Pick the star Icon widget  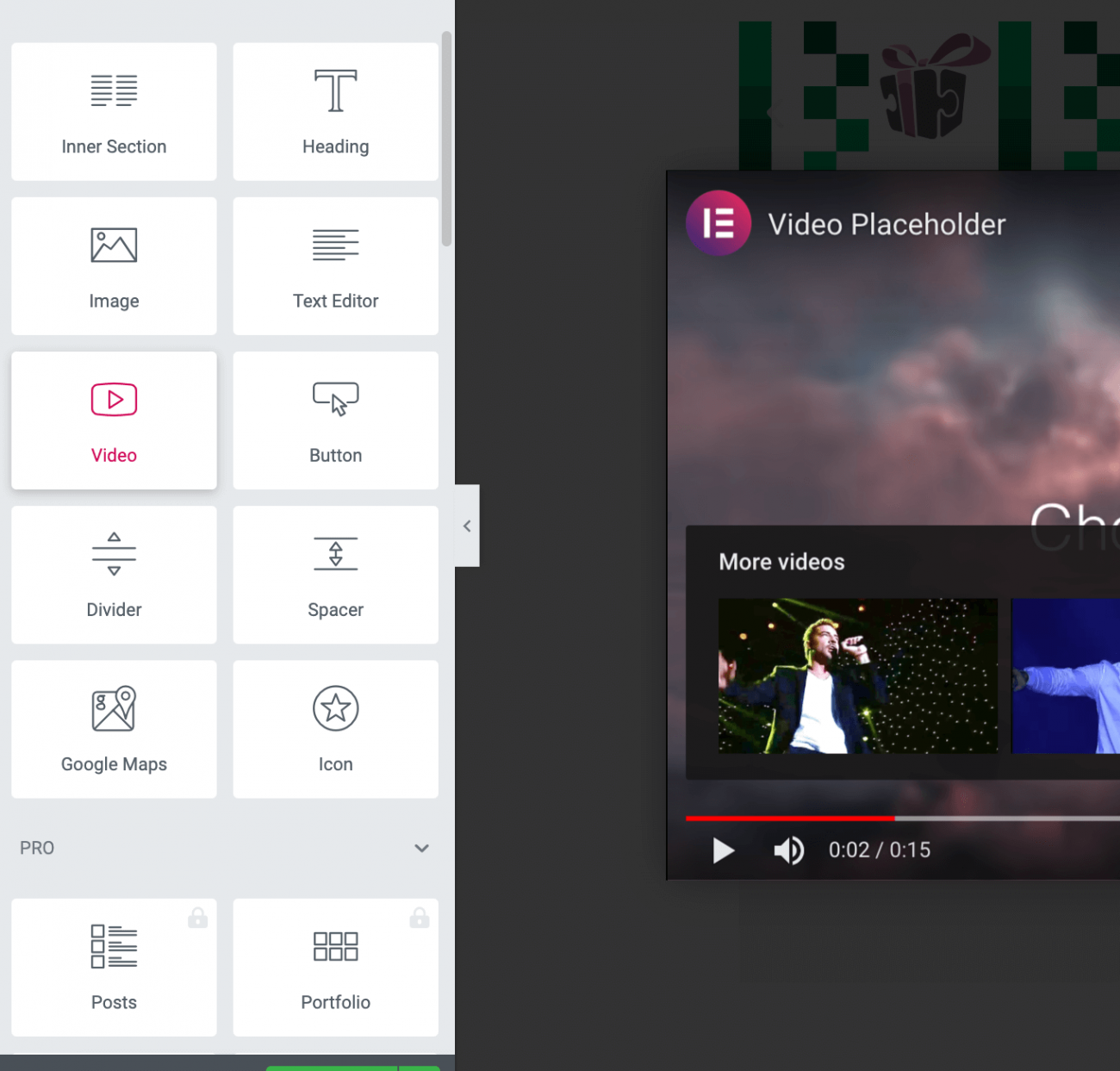pos(335,709)
